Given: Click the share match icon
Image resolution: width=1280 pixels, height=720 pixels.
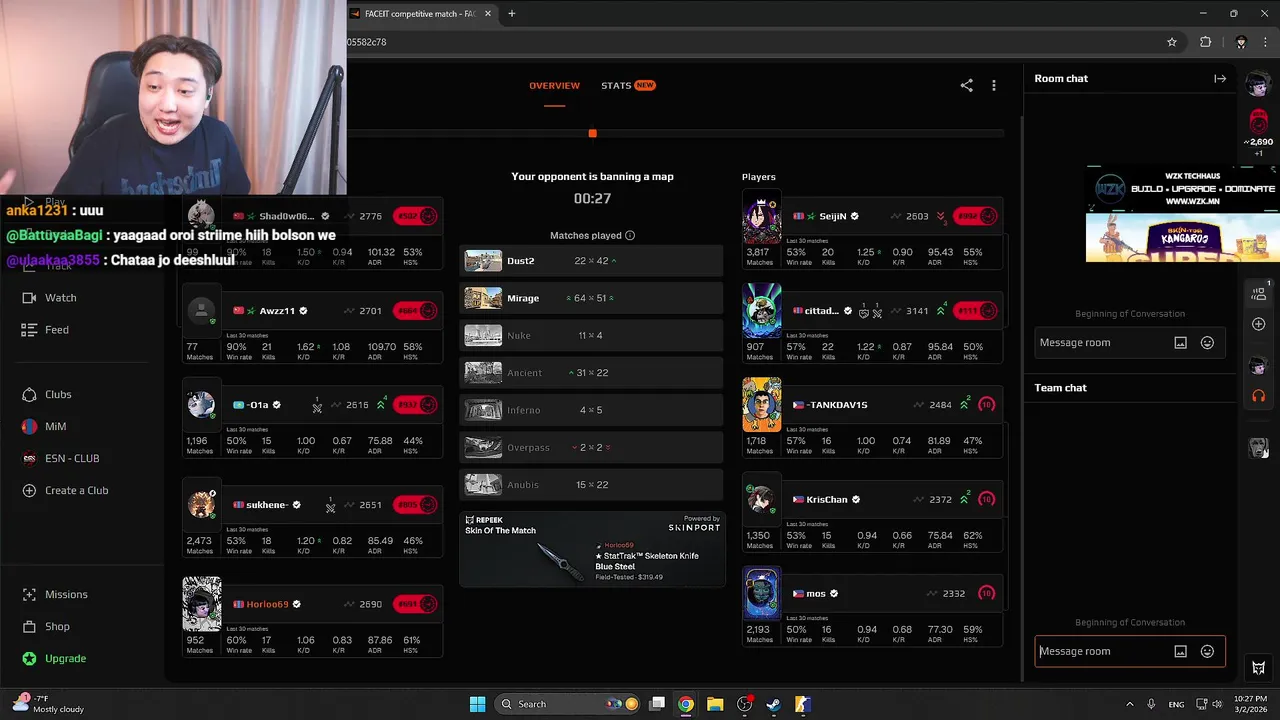Looking at the screenshot, I should [x=966, y=86].
